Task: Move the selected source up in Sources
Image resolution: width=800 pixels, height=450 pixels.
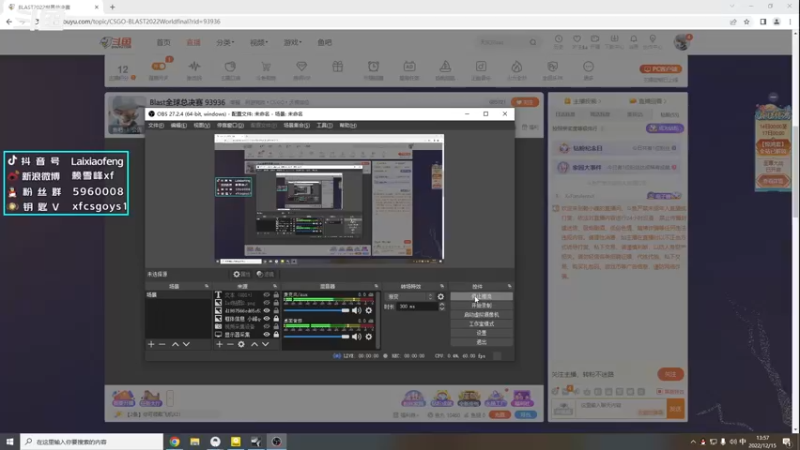Action: tap(254, 344)
